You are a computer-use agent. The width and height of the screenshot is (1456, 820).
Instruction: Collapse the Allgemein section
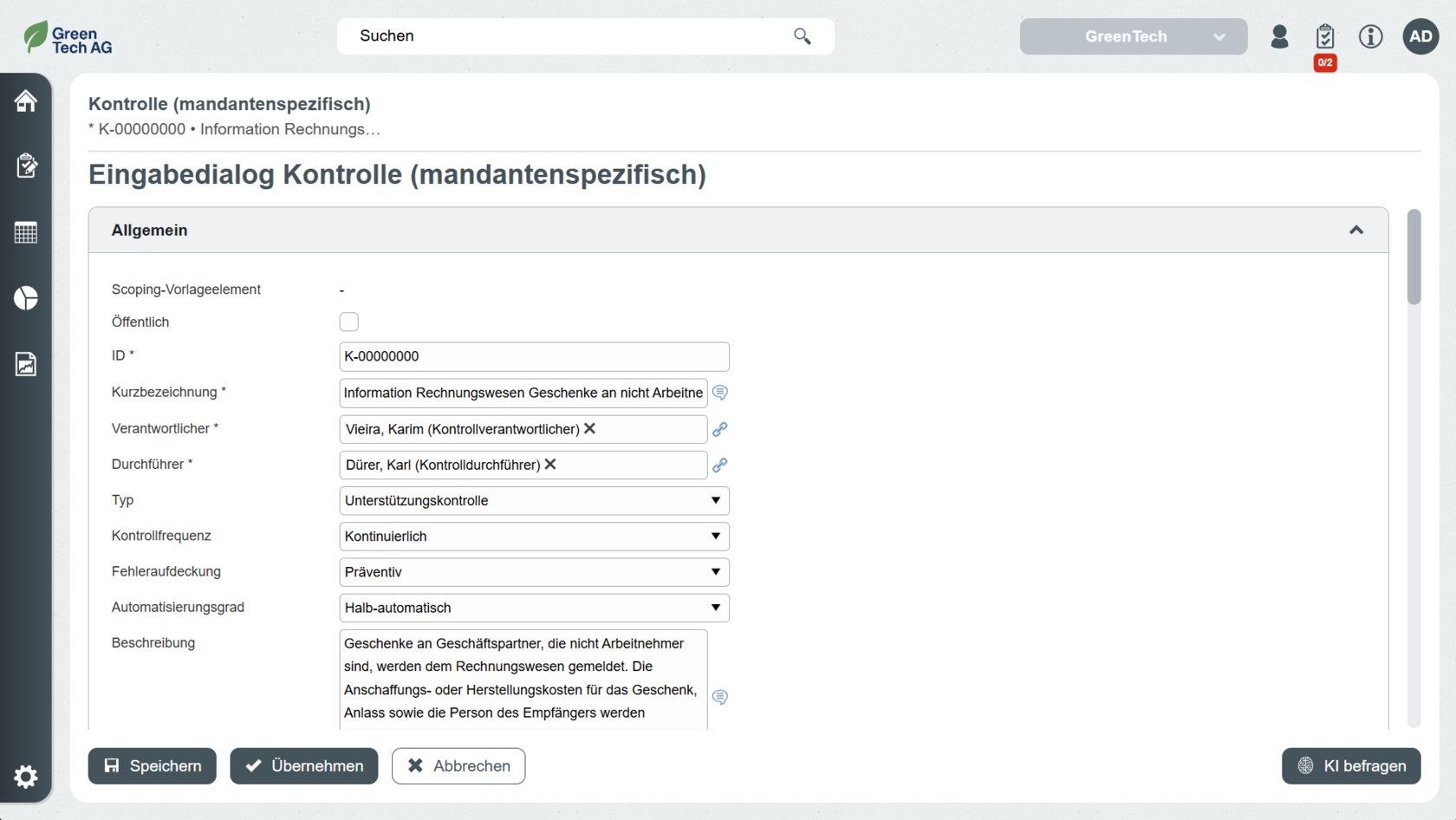coord(1355,230)
